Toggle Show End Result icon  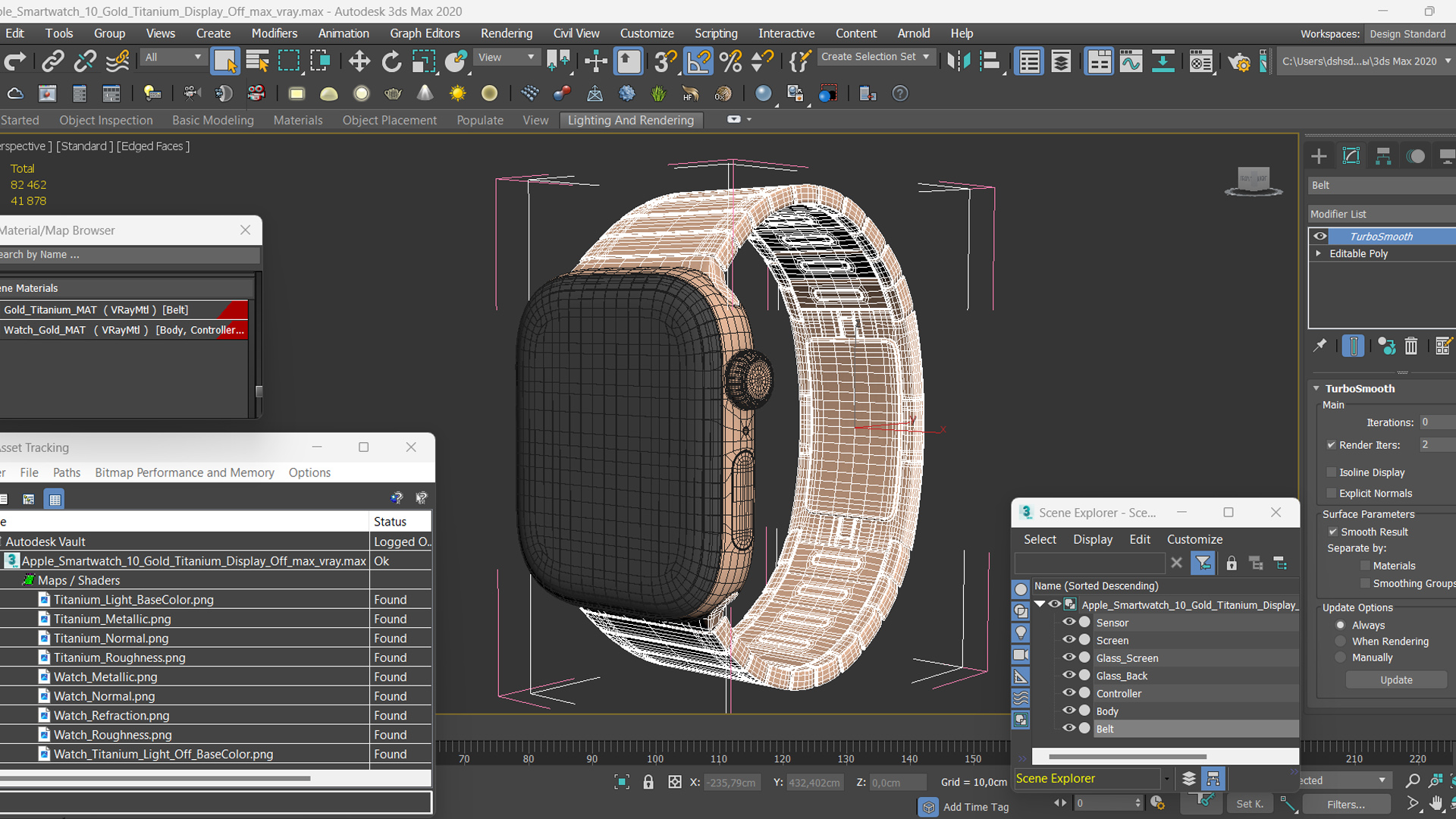(x=1353, y=346)
